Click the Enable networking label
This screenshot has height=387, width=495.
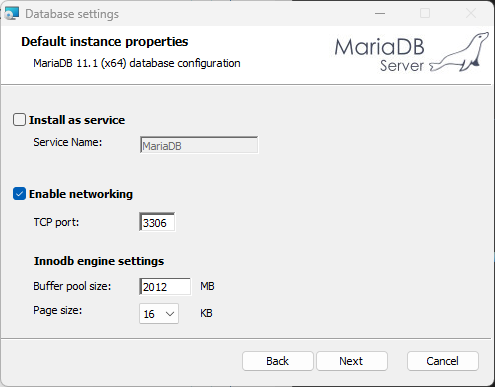pyautogui.click(x=81, y=194)
